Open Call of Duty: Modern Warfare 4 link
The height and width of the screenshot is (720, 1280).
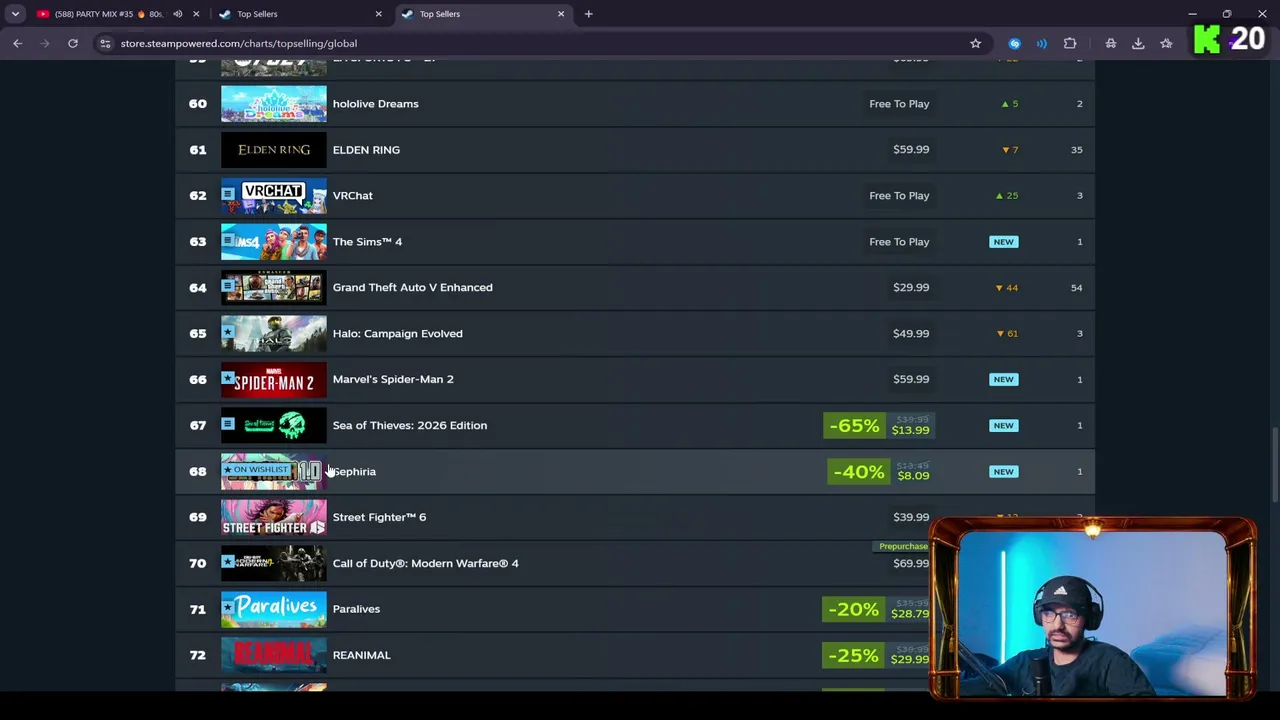coord(425,563)
